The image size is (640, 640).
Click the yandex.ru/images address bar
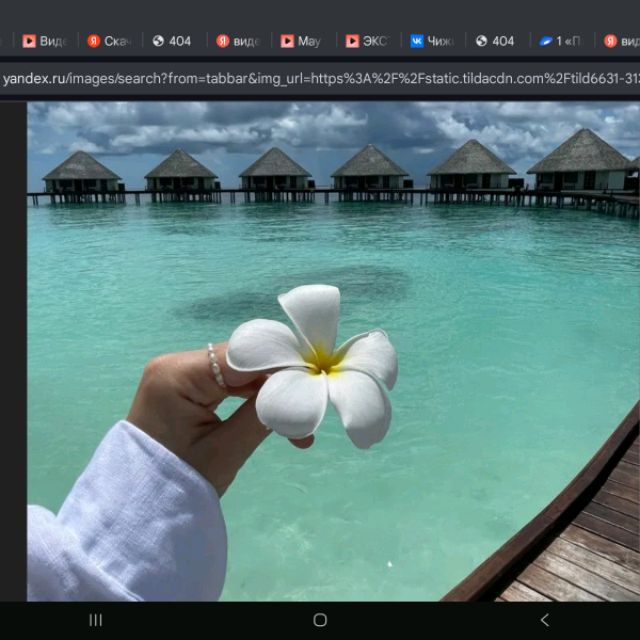tap(320, 78)
